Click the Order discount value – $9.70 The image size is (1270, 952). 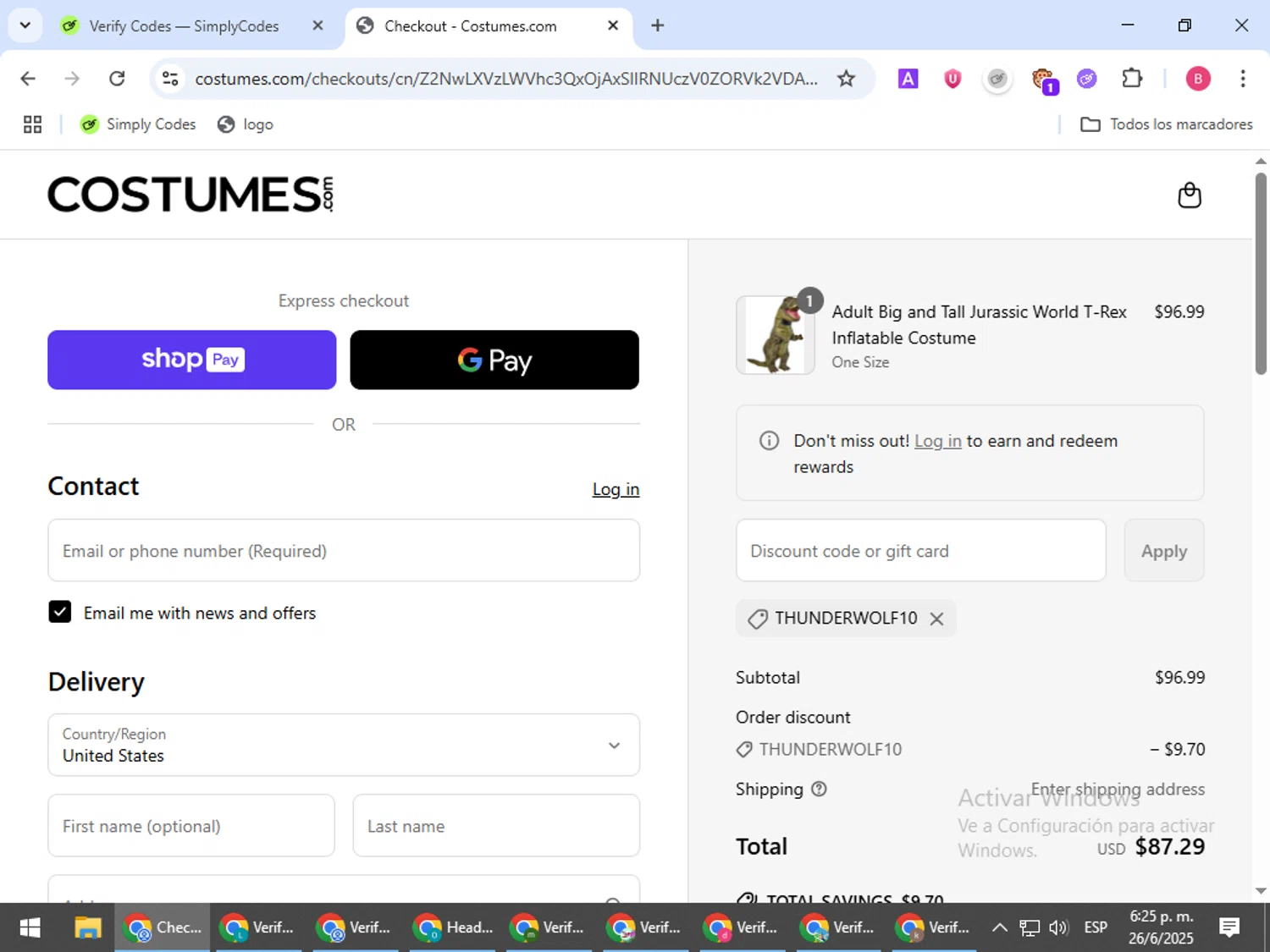(1177, 749)
